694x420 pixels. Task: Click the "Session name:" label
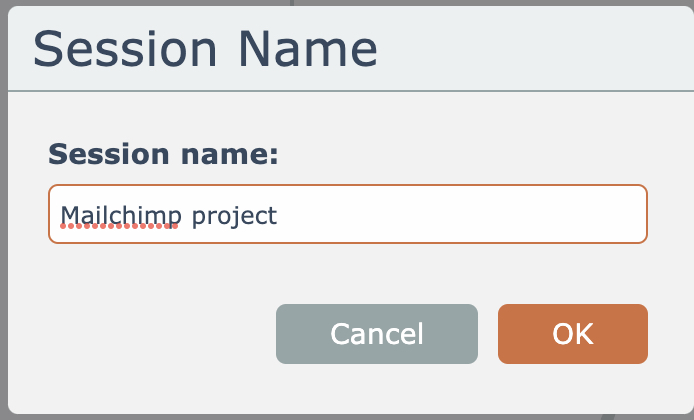(x=163, y=155)
